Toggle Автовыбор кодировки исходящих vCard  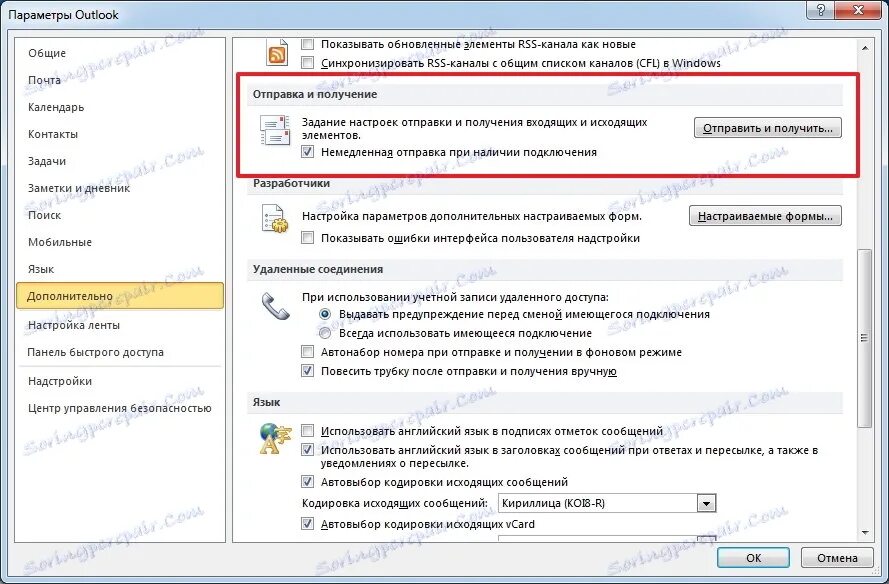coord(307,524)
